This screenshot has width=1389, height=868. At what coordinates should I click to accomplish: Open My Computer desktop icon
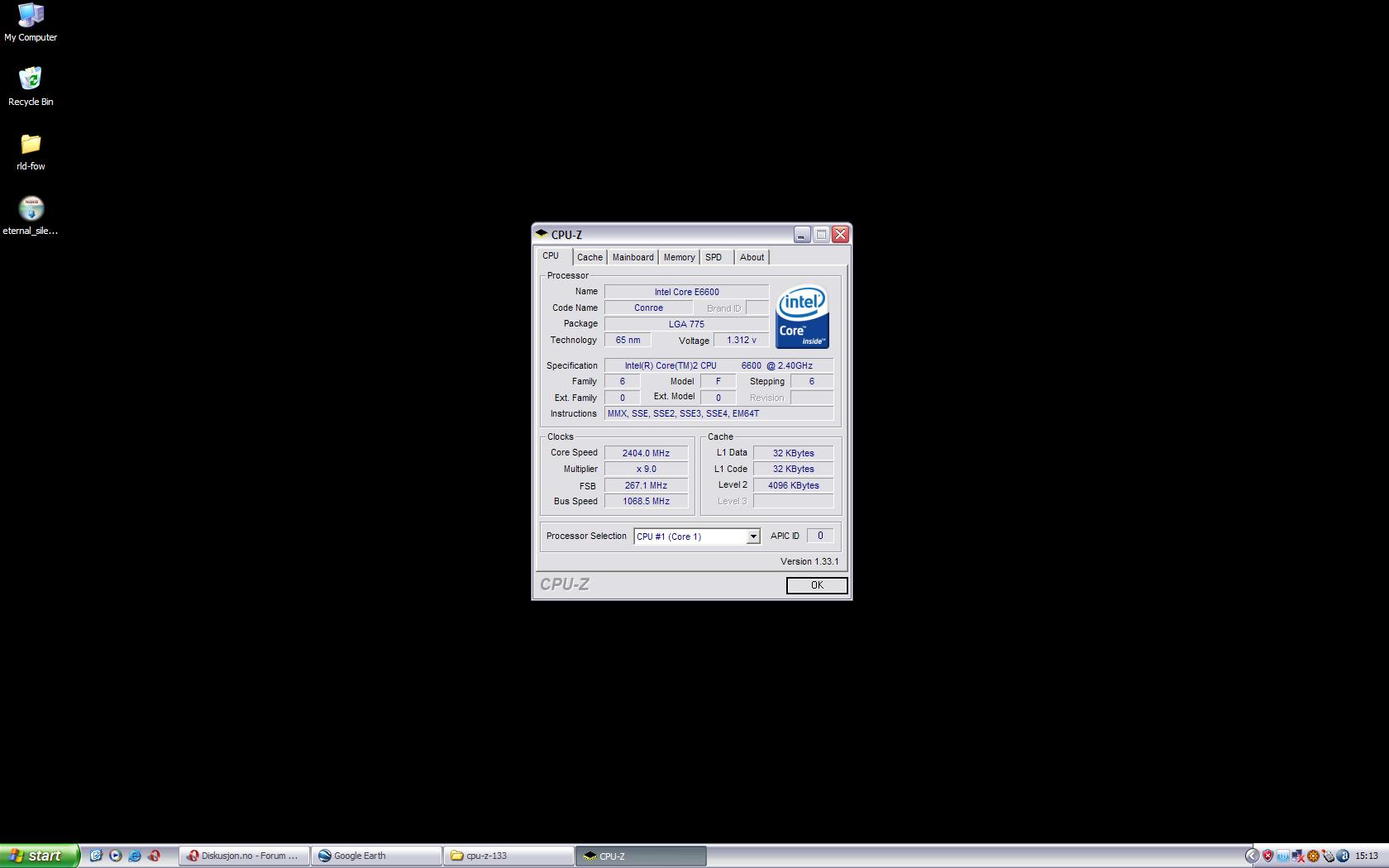click(x=31, y=22)
